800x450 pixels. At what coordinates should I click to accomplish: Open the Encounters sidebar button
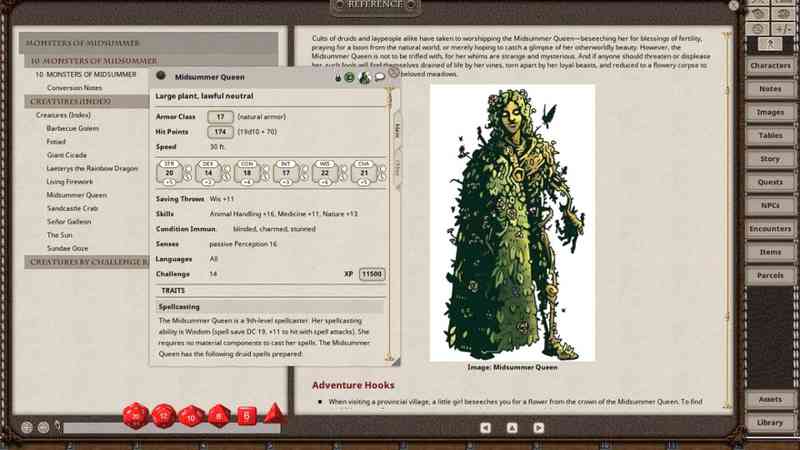point(770,229)
